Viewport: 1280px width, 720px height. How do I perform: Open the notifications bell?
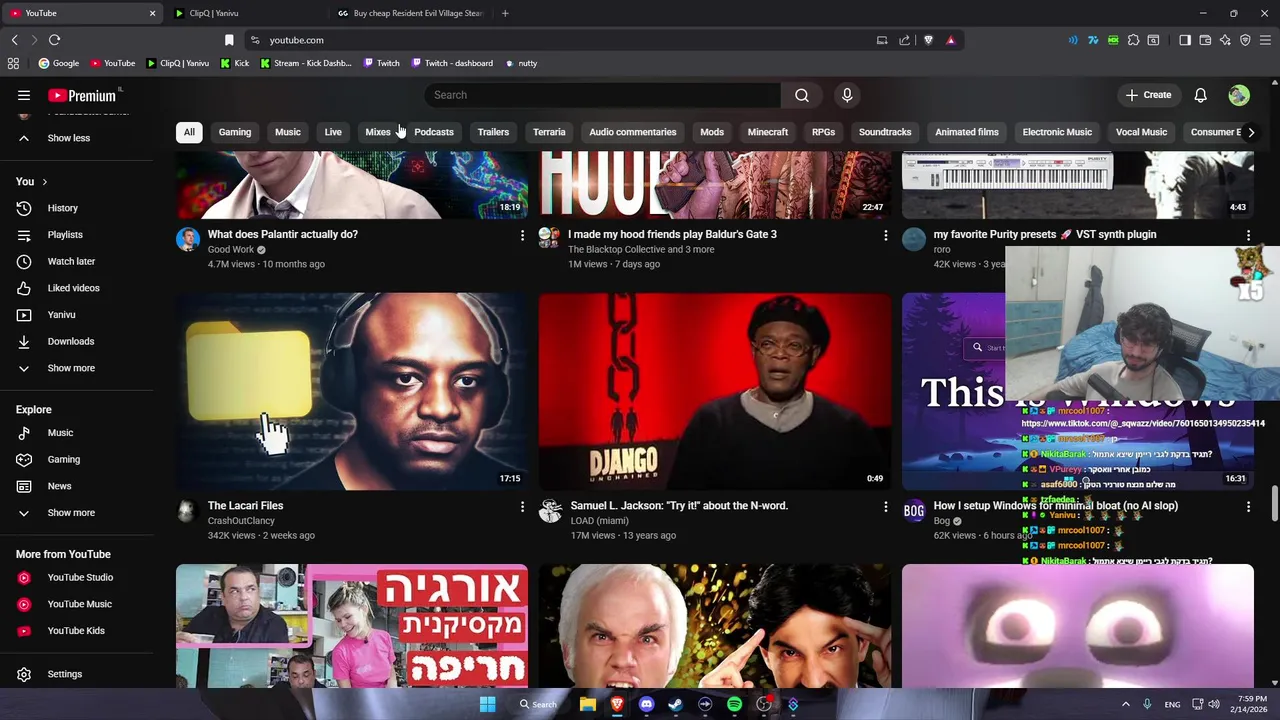(1200, 95)
